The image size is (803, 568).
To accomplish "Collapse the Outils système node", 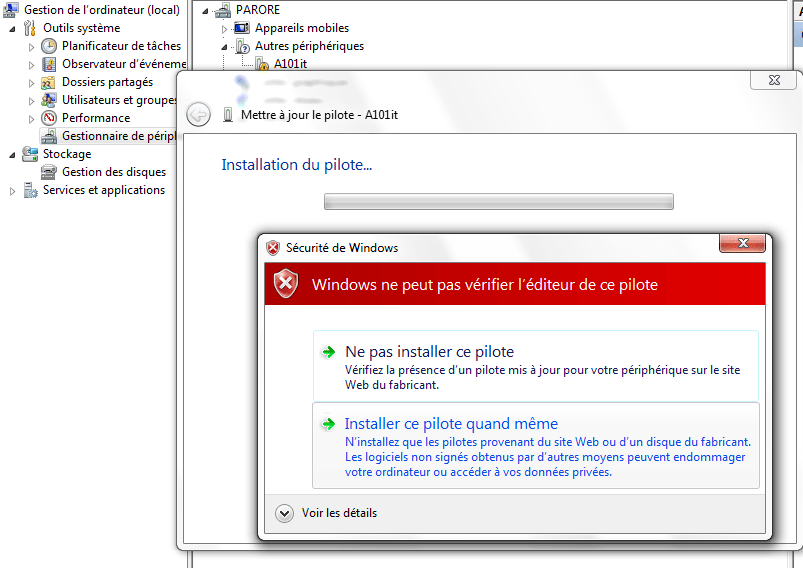I will tap(12, 29).
